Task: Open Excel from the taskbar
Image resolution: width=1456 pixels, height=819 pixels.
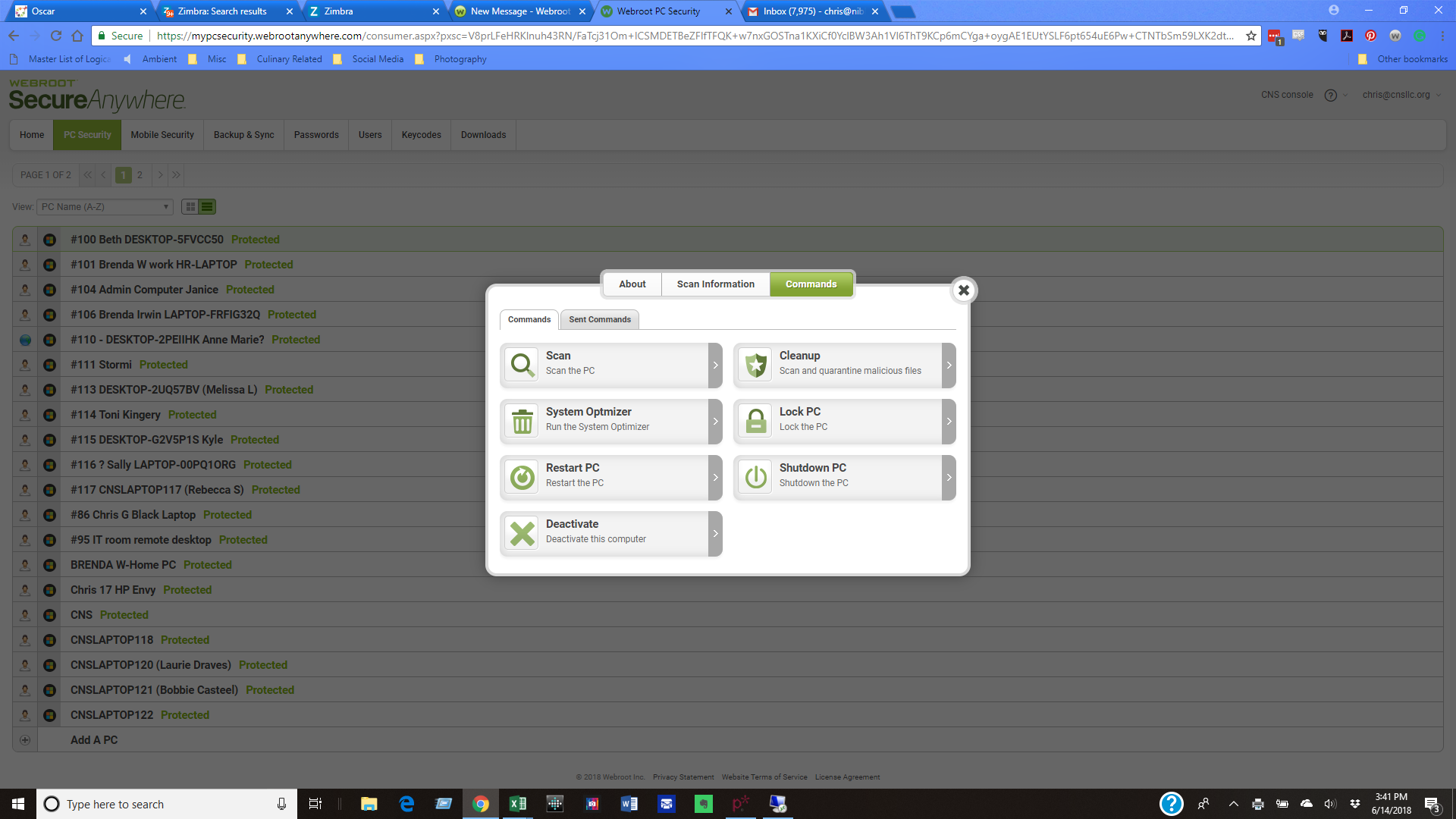Action: pos(518,804)
